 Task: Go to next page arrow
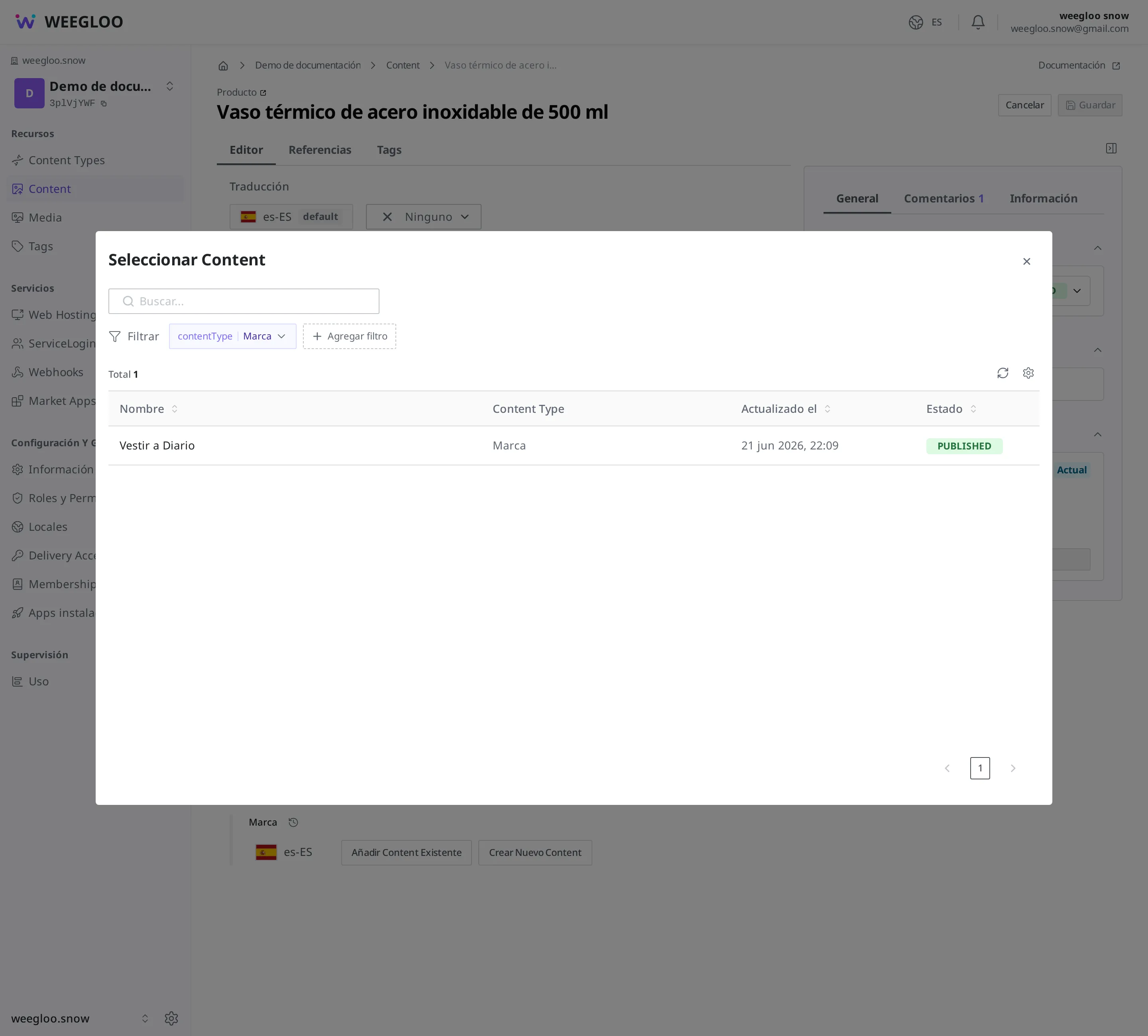1012,769
